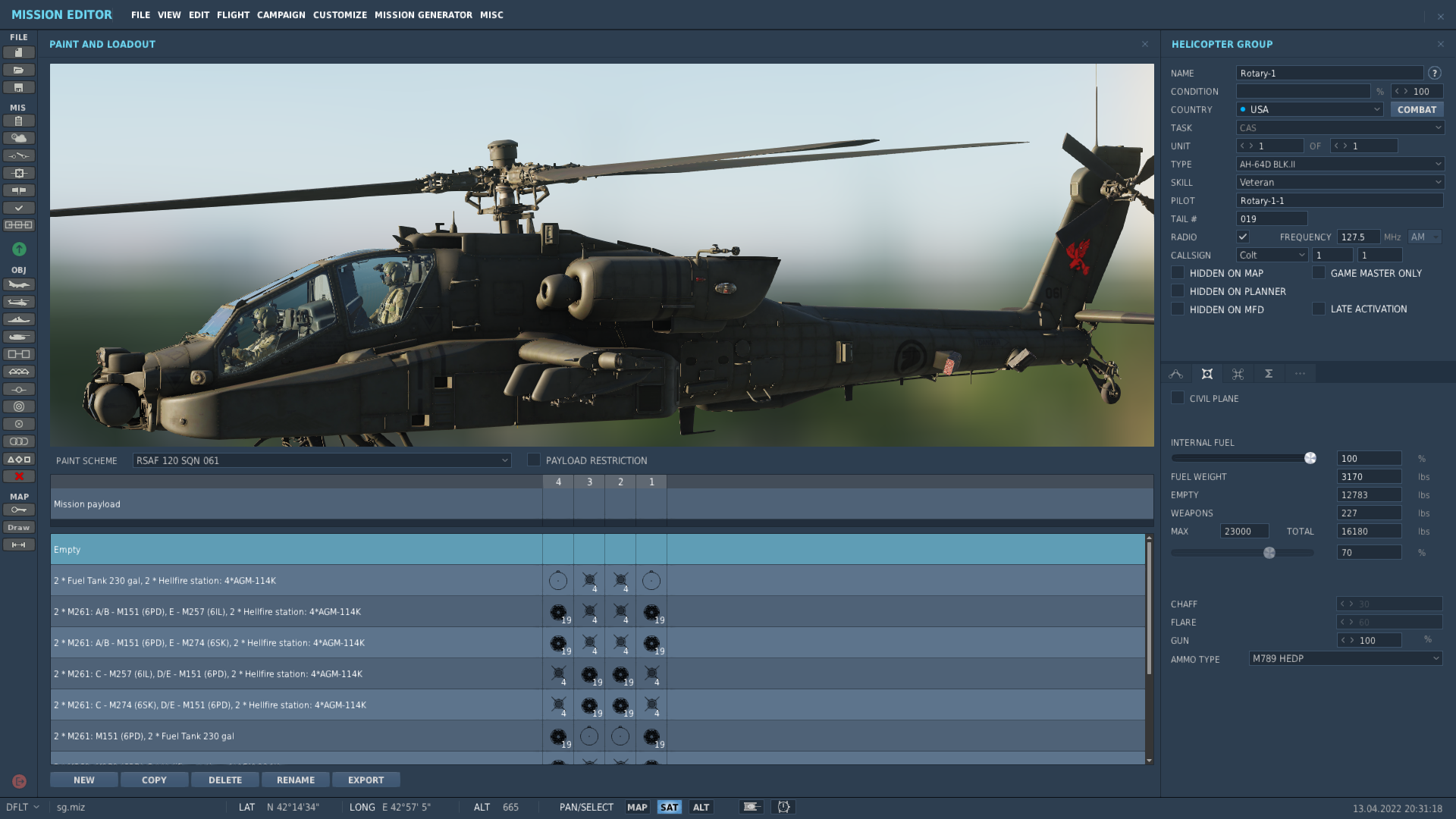Click the red X remove object icon

19,476
